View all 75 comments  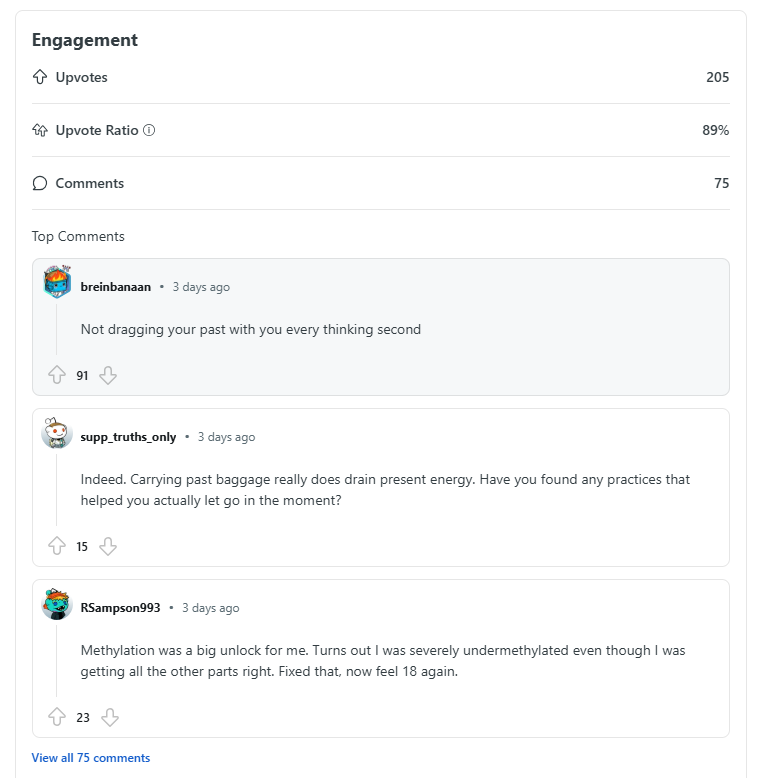click(91, 758)
